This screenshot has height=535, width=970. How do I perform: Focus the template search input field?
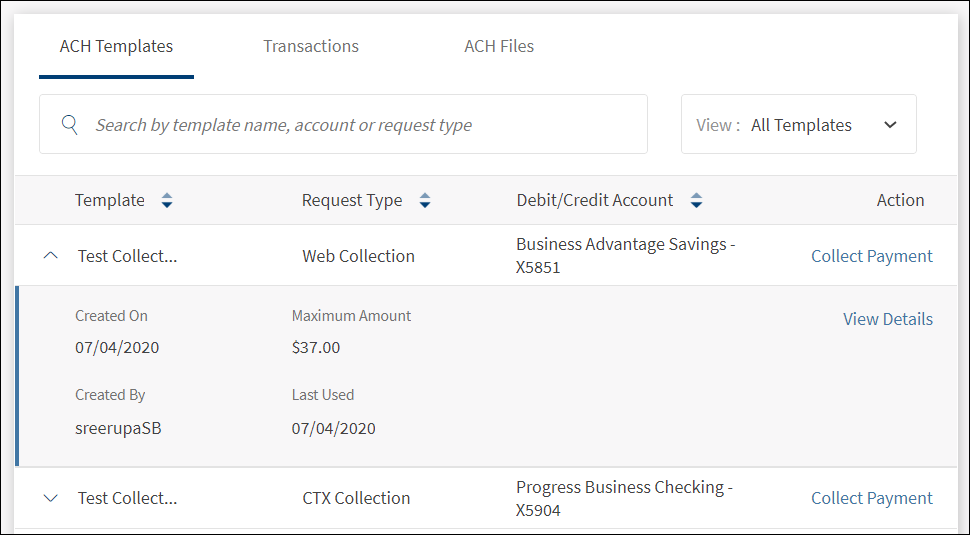point(360,125)
